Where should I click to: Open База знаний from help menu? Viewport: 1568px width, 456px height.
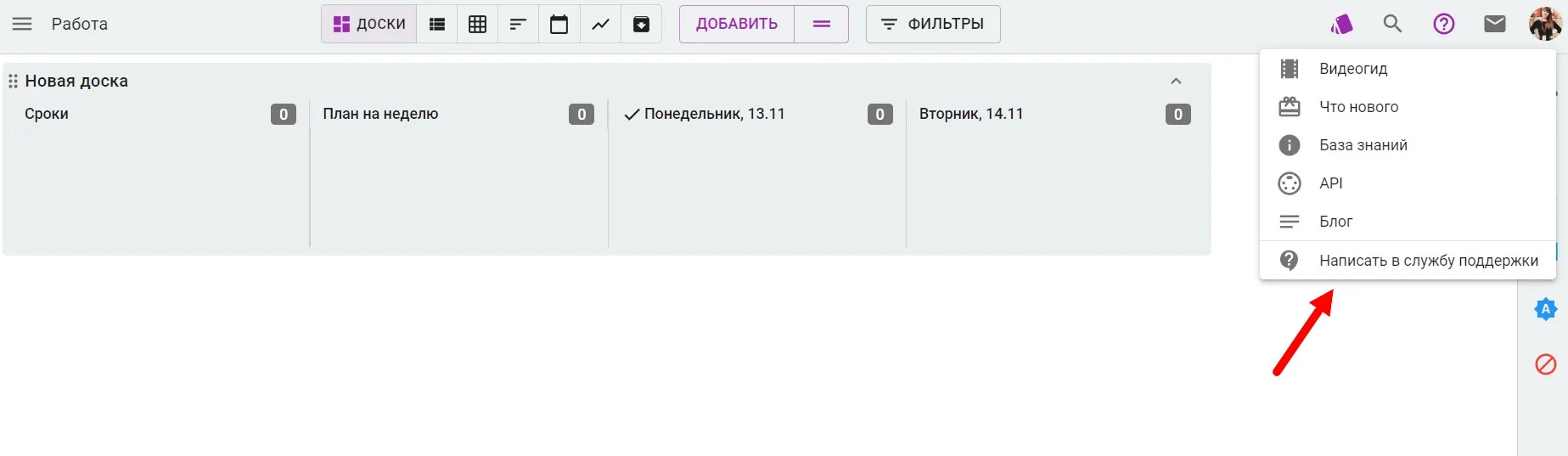1408,145
